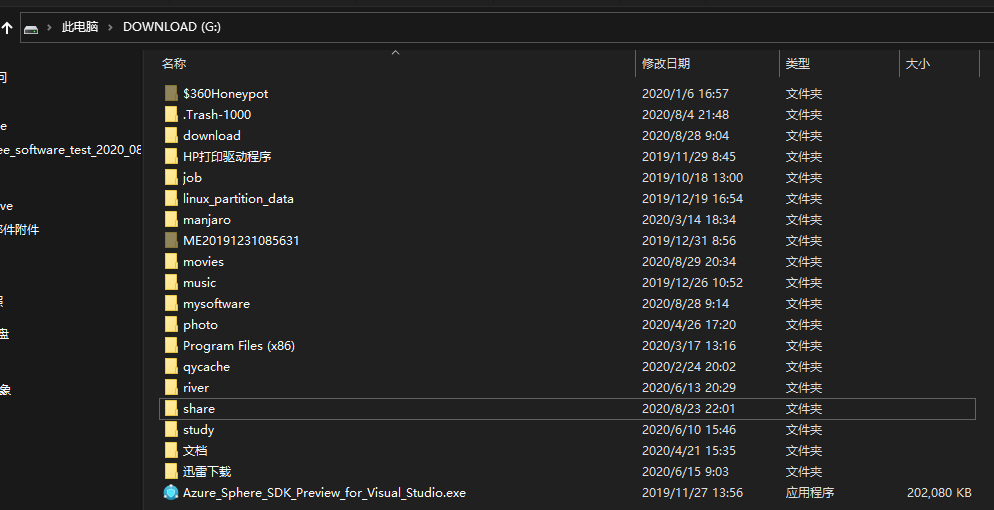
Task: Click the 迅雷下载 folder icon
Action: 171,471
